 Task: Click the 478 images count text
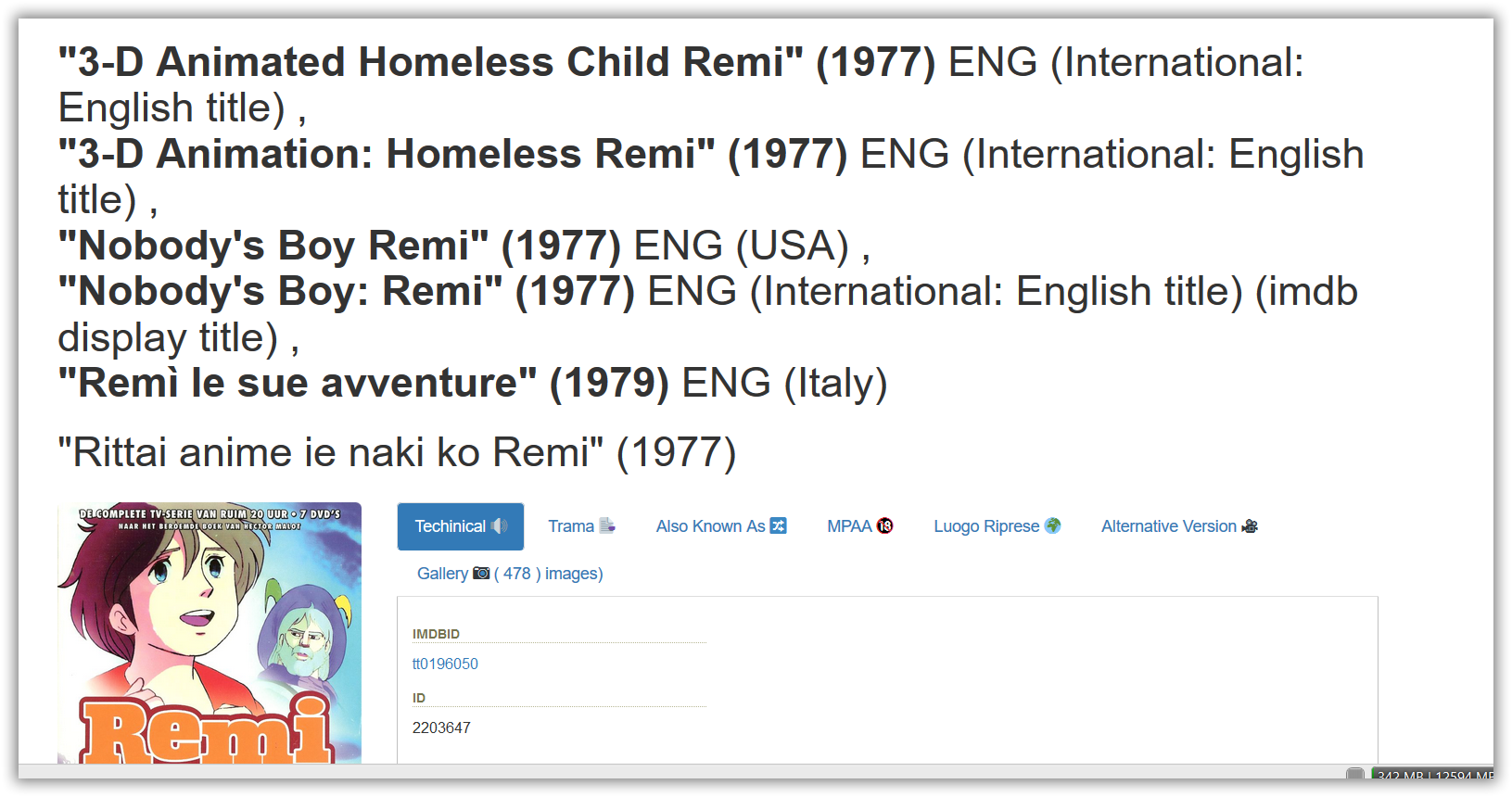(x=549, y=574)
